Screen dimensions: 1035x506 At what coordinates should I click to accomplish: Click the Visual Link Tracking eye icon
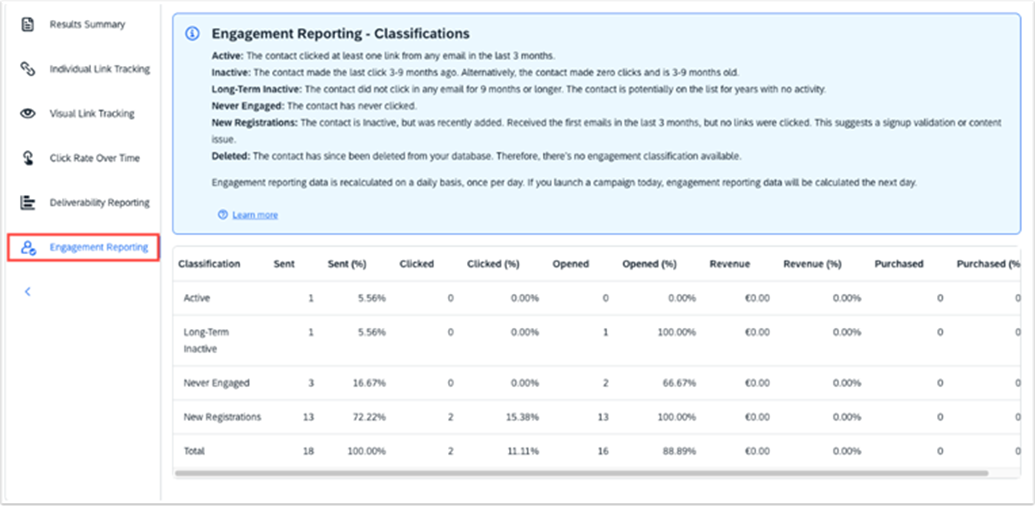tap(27, 113)
